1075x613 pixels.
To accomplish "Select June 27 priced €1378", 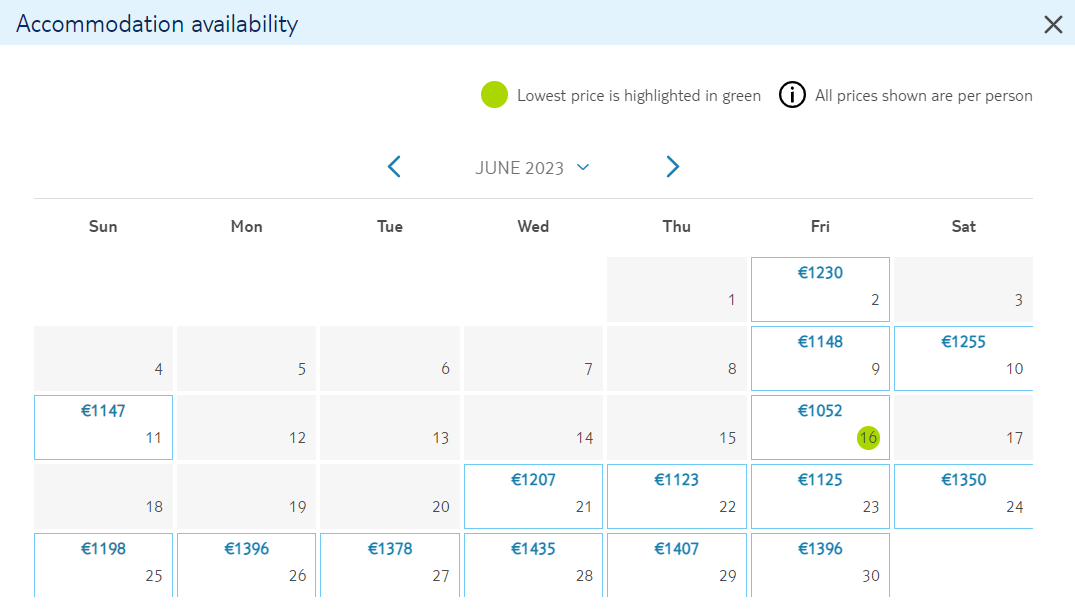I will point(389,565).
